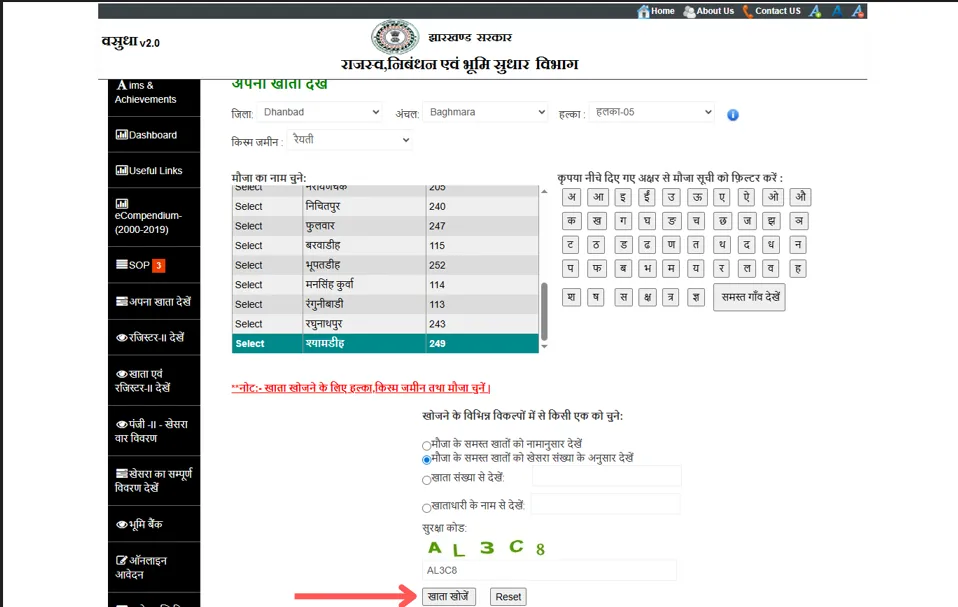Open the जिला dropdown showing Dhanbad
The image size is (958, 607).
point(320,112)
